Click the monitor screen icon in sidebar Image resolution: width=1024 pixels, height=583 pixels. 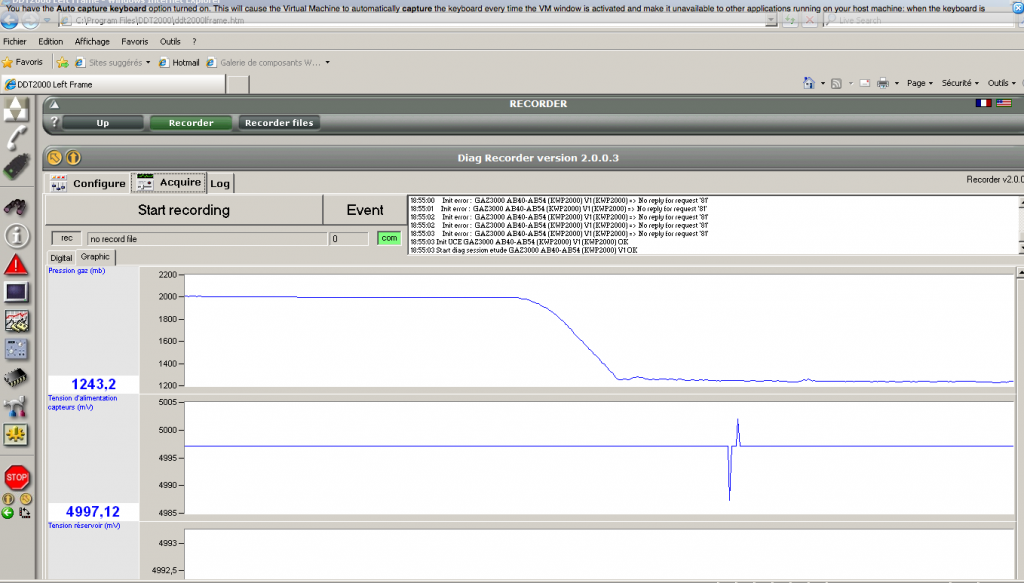[16, 292]
